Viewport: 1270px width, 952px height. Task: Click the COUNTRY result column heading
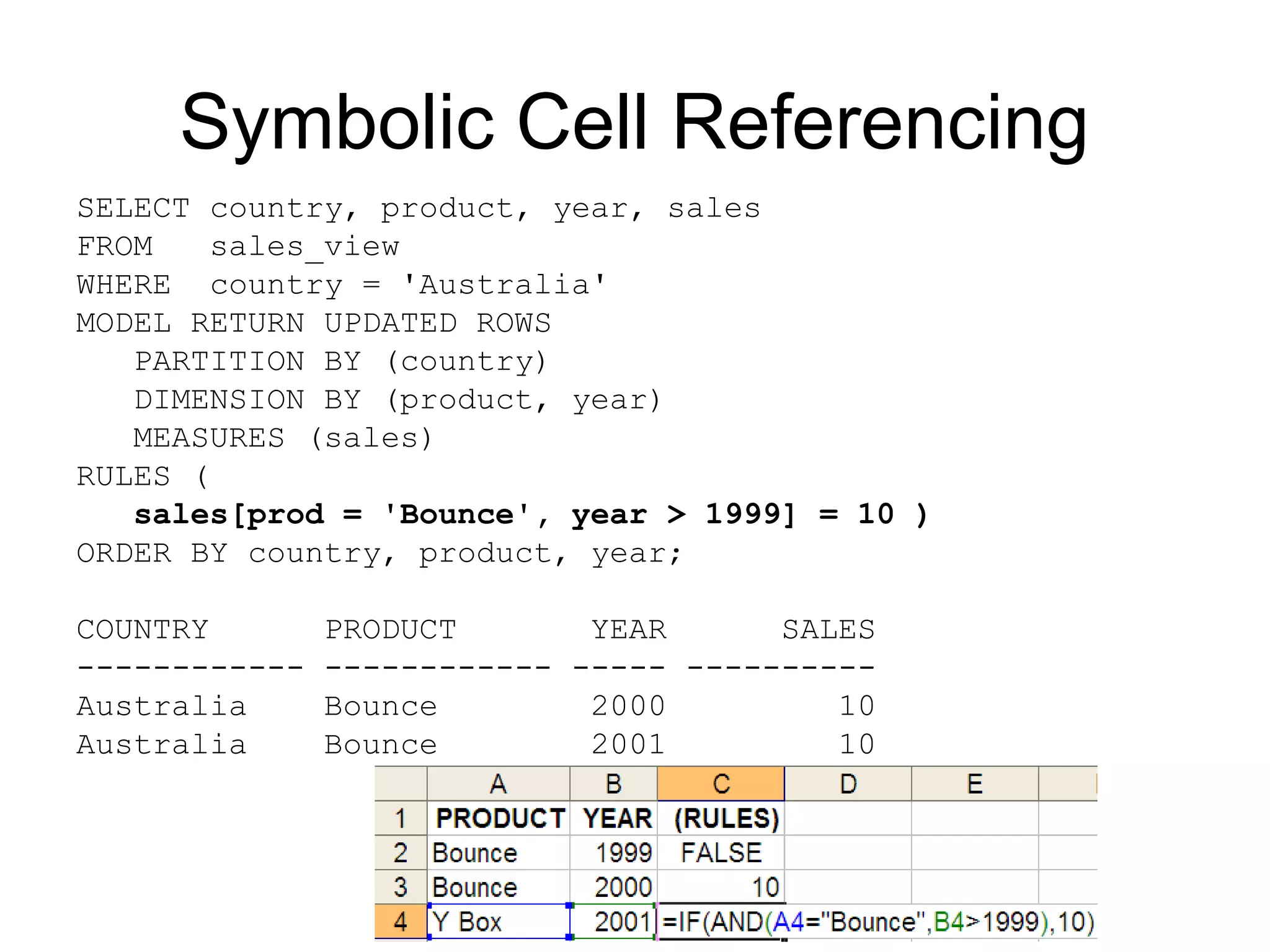tap(143, 630)
